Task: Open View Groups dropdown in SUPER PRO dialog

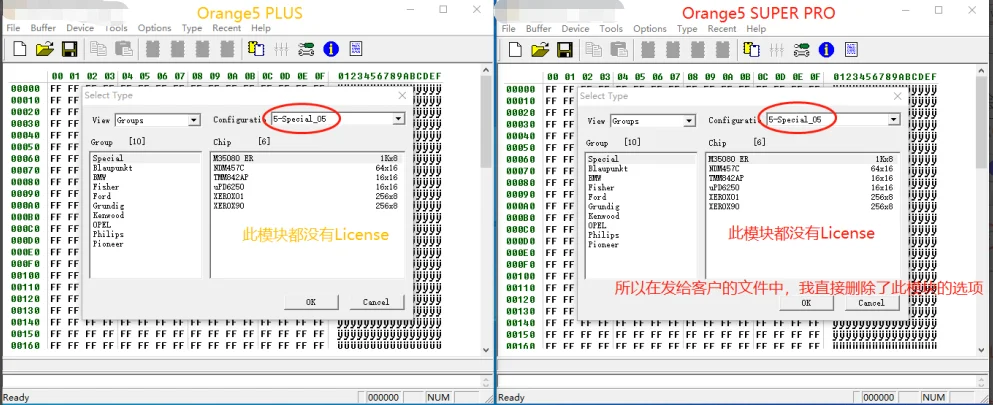Action: pyautogui.click(x=689, y=121)
